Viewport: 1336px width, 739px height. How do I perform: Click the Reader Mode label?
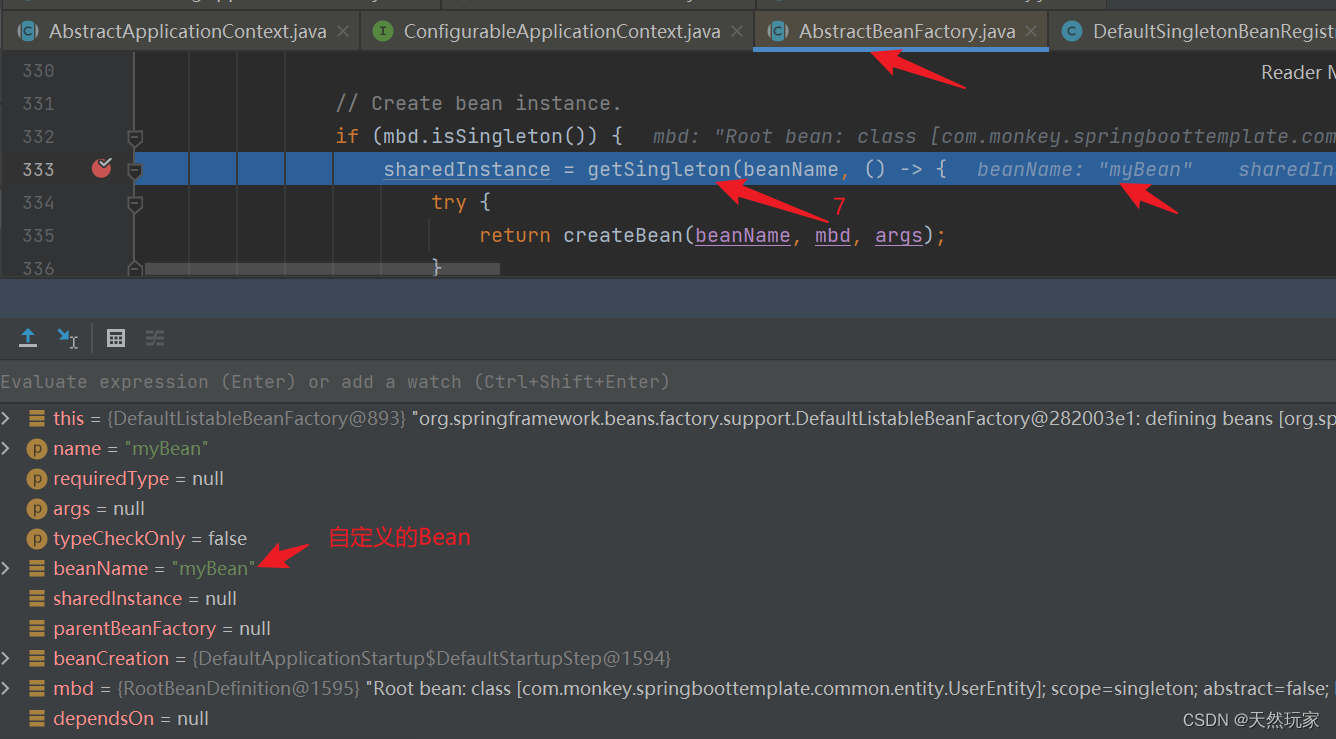(x=1298, y=72)
